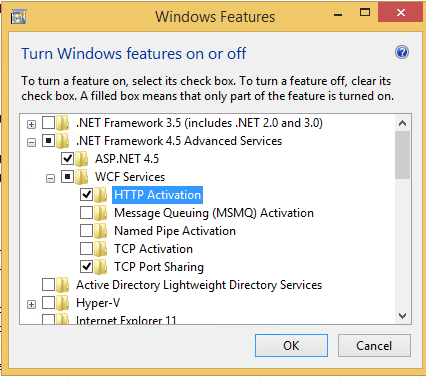Check Active Directory Lightweight Directory Services box
Screen dimensions: 426x379
[48, 285]
